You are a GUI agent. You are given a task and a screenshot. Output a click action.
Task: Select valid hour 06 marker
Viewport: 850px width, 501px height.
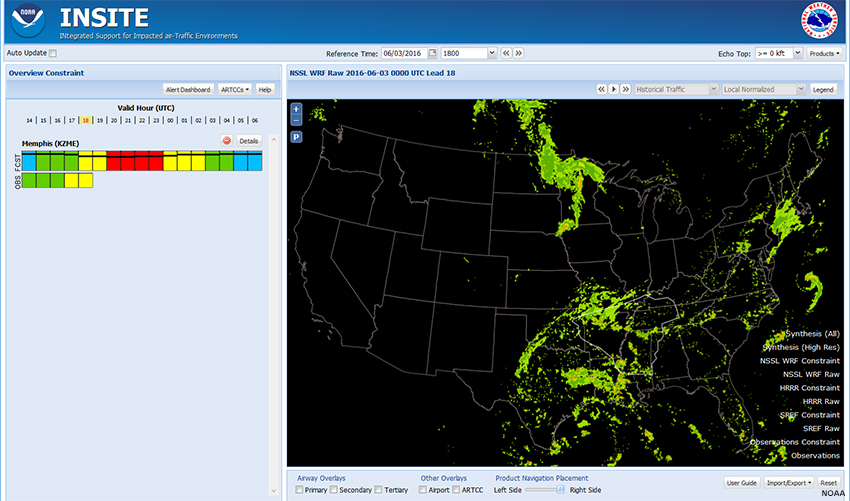tap(255, 120)
